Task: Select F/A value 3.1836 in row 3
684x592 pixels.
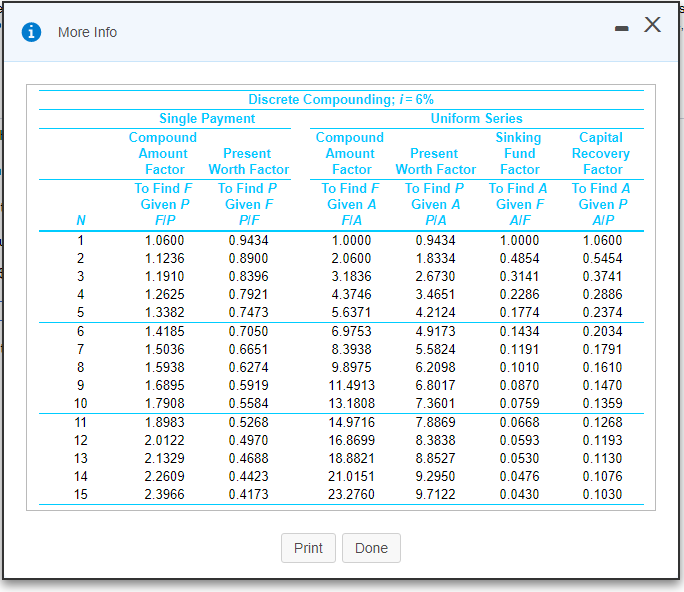Action: pos(351,276)
